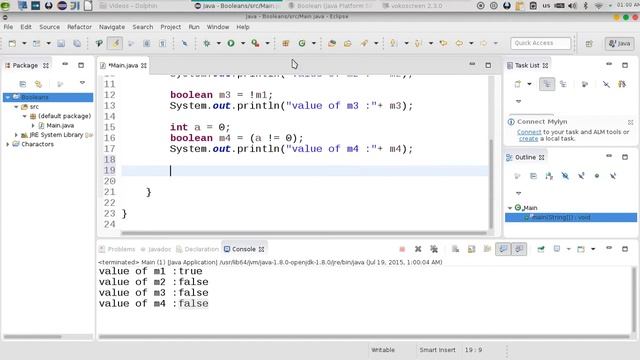
Task: Open the Refactor menu
Action: (79, 27)
